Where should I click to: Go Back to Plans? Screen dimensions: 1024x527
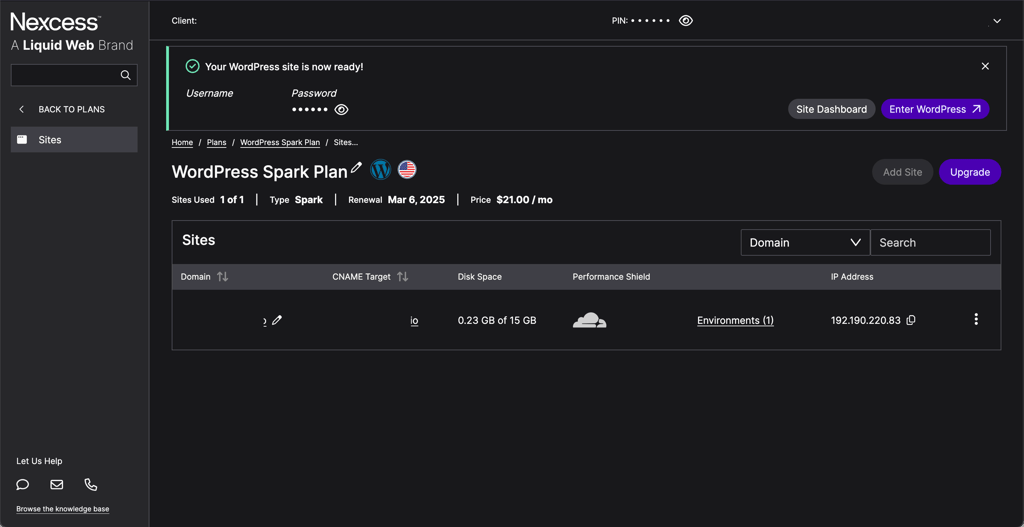[x=71, y=109]
